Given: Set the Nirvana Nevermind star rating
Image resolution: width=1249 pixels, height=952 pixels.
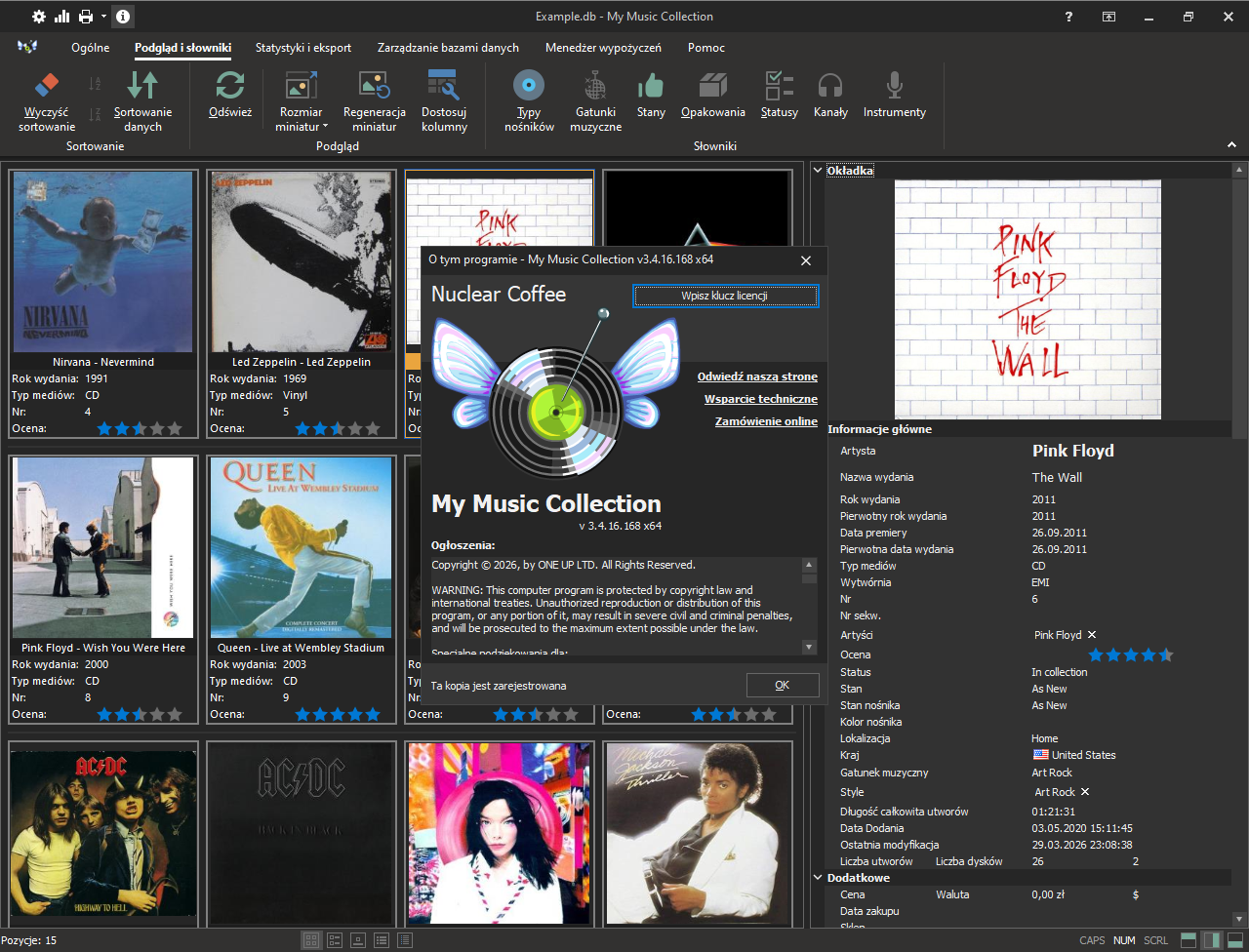Looking at the screenshot, I should pos(140,428).
